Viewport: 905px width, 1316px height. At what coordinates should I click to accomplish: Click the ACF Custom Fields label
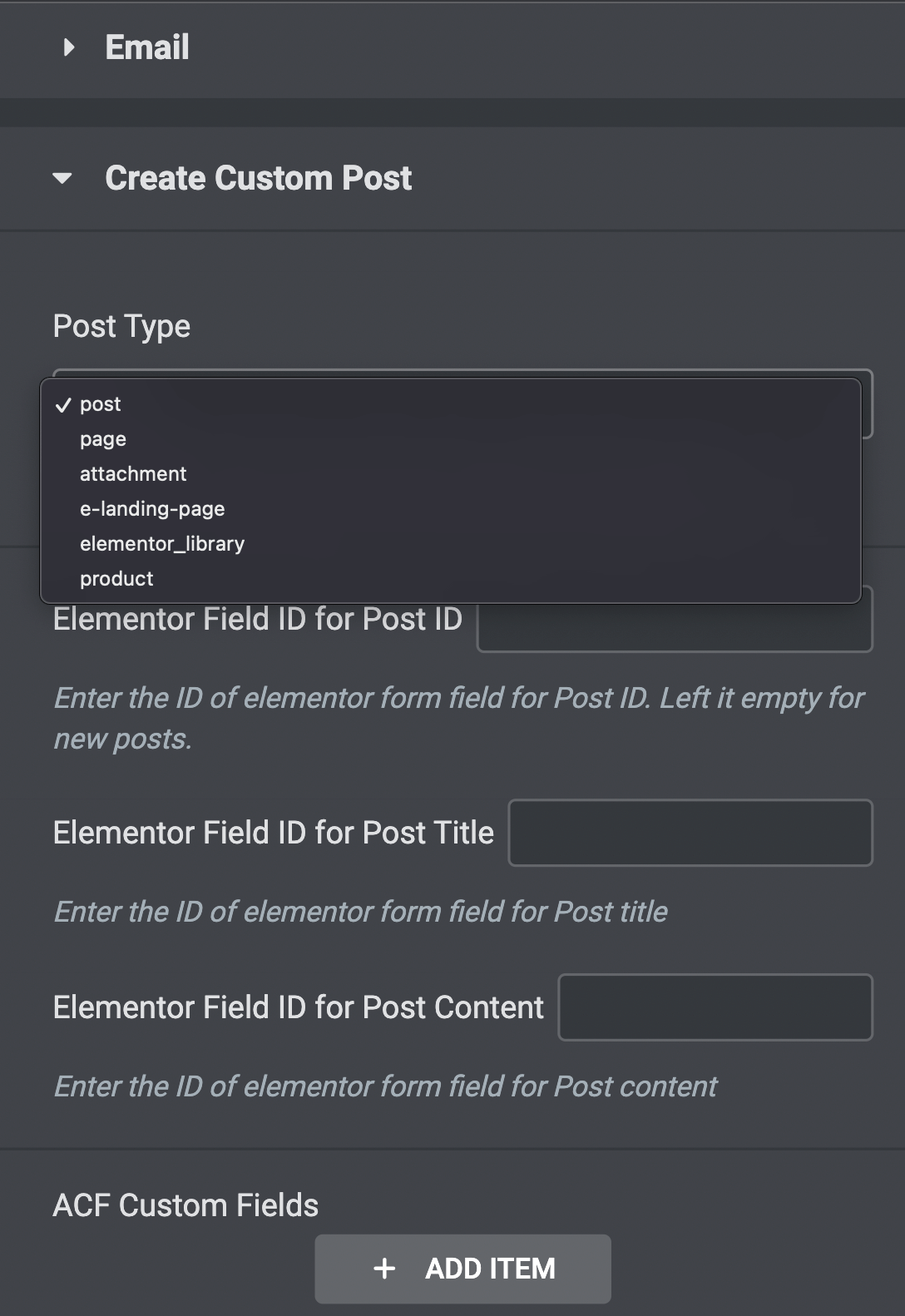click(185, 1205)
